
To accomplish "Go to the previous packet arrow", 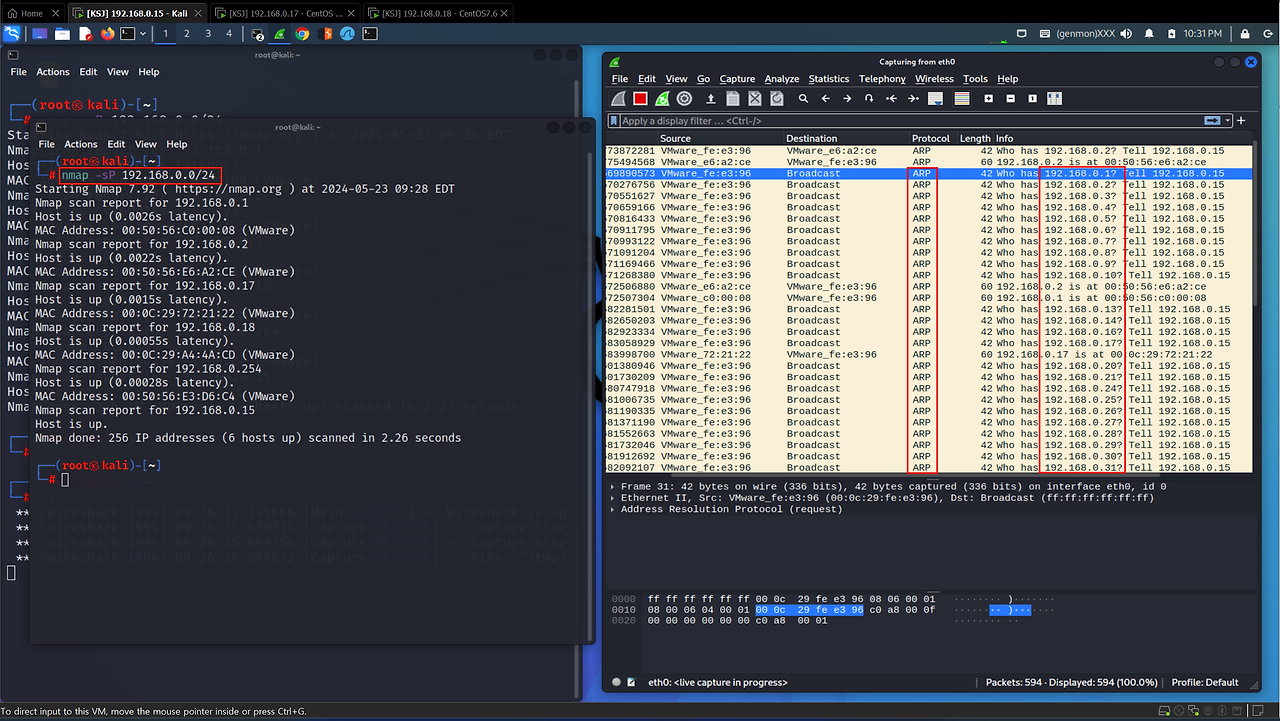I will (825, 99).
